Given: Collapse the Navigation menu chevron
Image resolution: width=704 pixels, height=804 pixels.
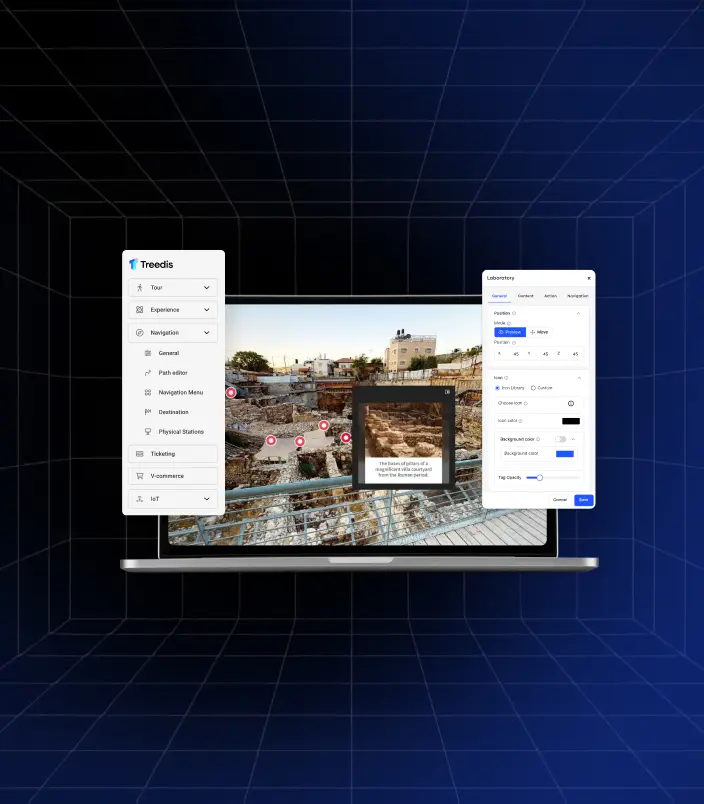Looking at the screenshot, I should pos(207,333).
